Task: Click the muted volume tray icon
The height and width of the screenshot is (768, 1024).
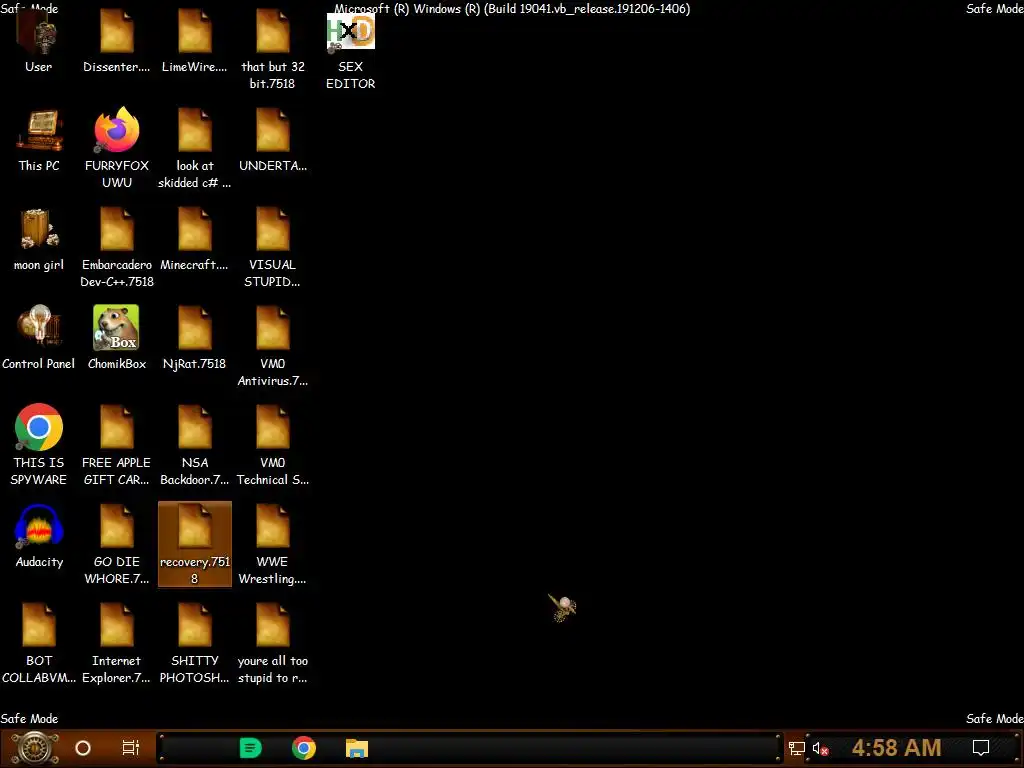Action: (x=820, y=749)
